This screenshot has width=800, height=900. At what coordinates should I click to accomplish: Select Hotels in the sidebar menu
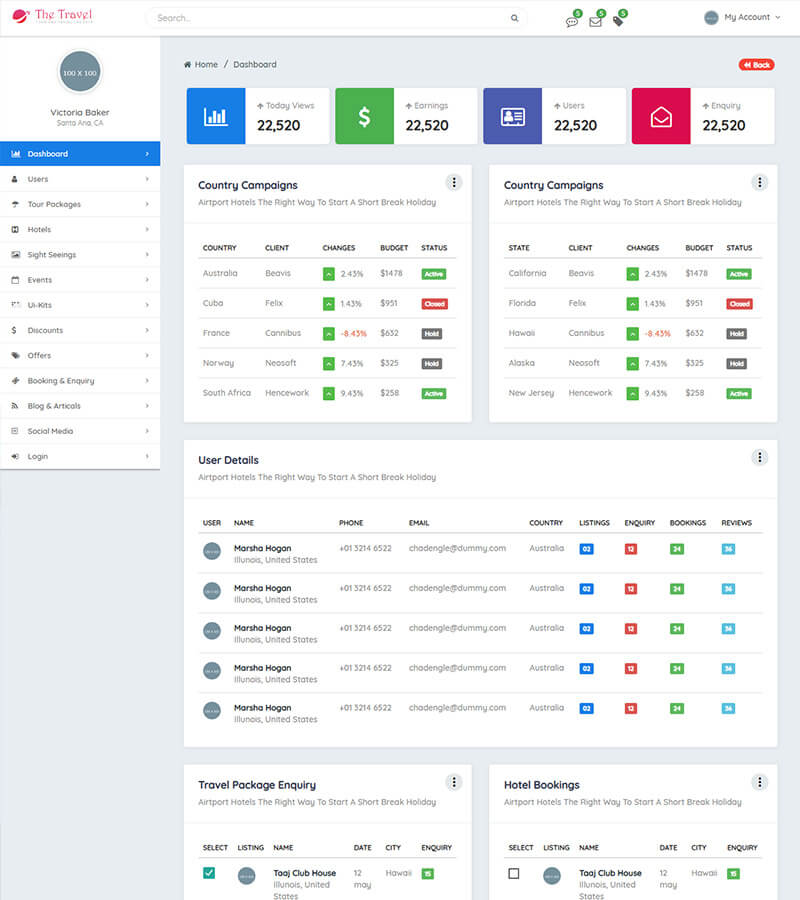coord(80,230)
